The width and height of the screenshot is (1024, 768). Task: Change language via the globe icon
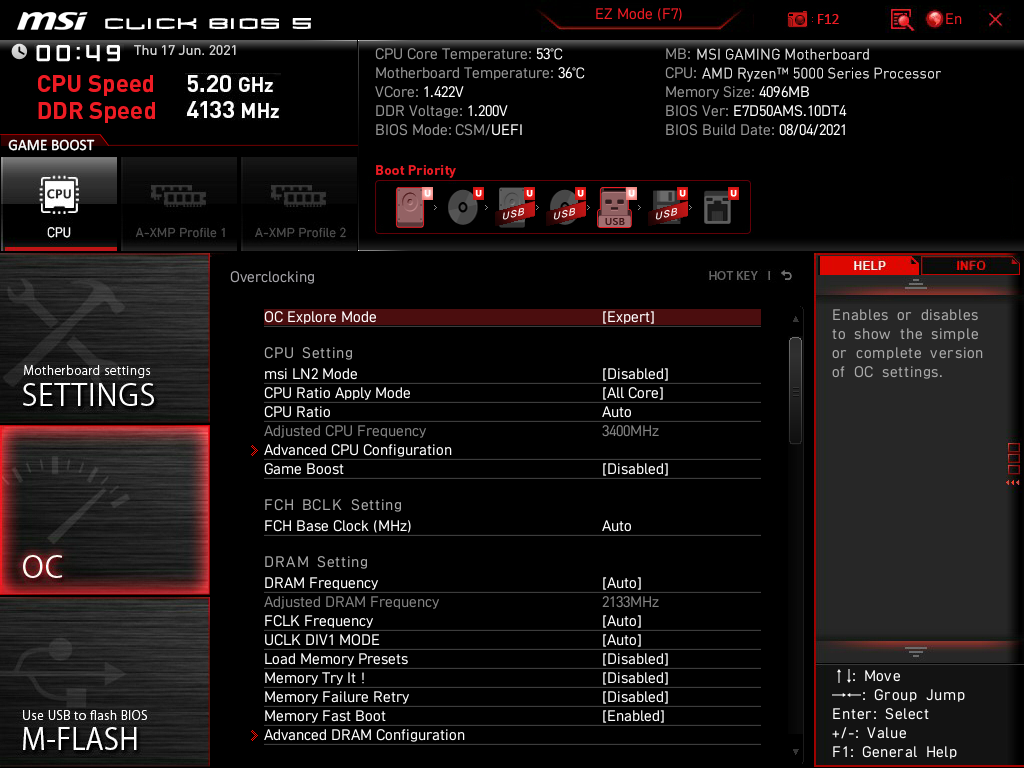(x=936, y=19)
